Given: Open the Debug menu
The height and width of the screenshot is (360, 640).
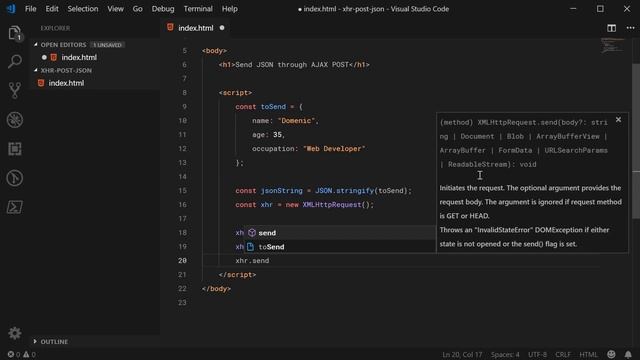Looking at the screenshot, I should coord(163,9).
